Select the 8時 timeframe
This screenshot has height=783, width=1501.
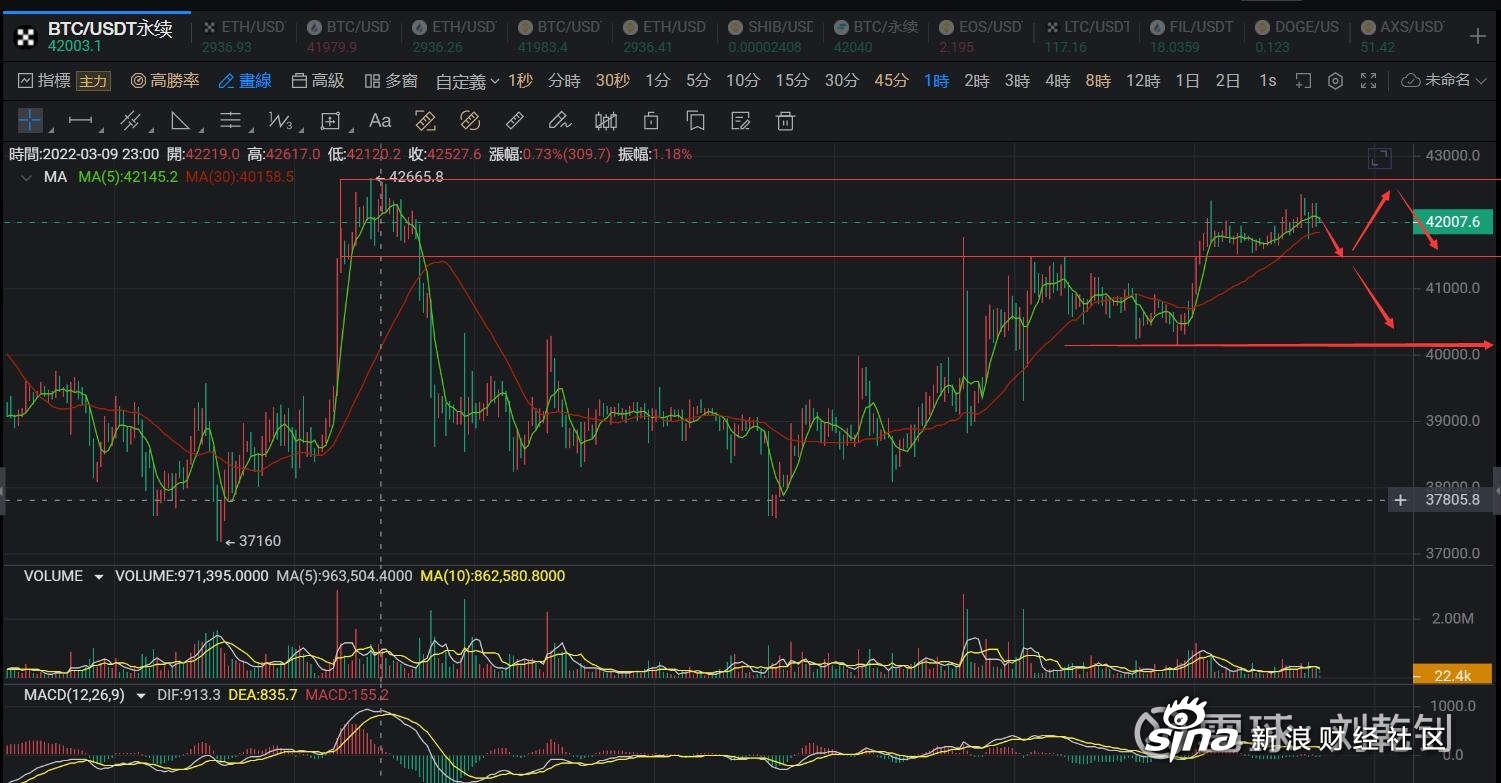pyautogui.click(x=1098, y=80)
